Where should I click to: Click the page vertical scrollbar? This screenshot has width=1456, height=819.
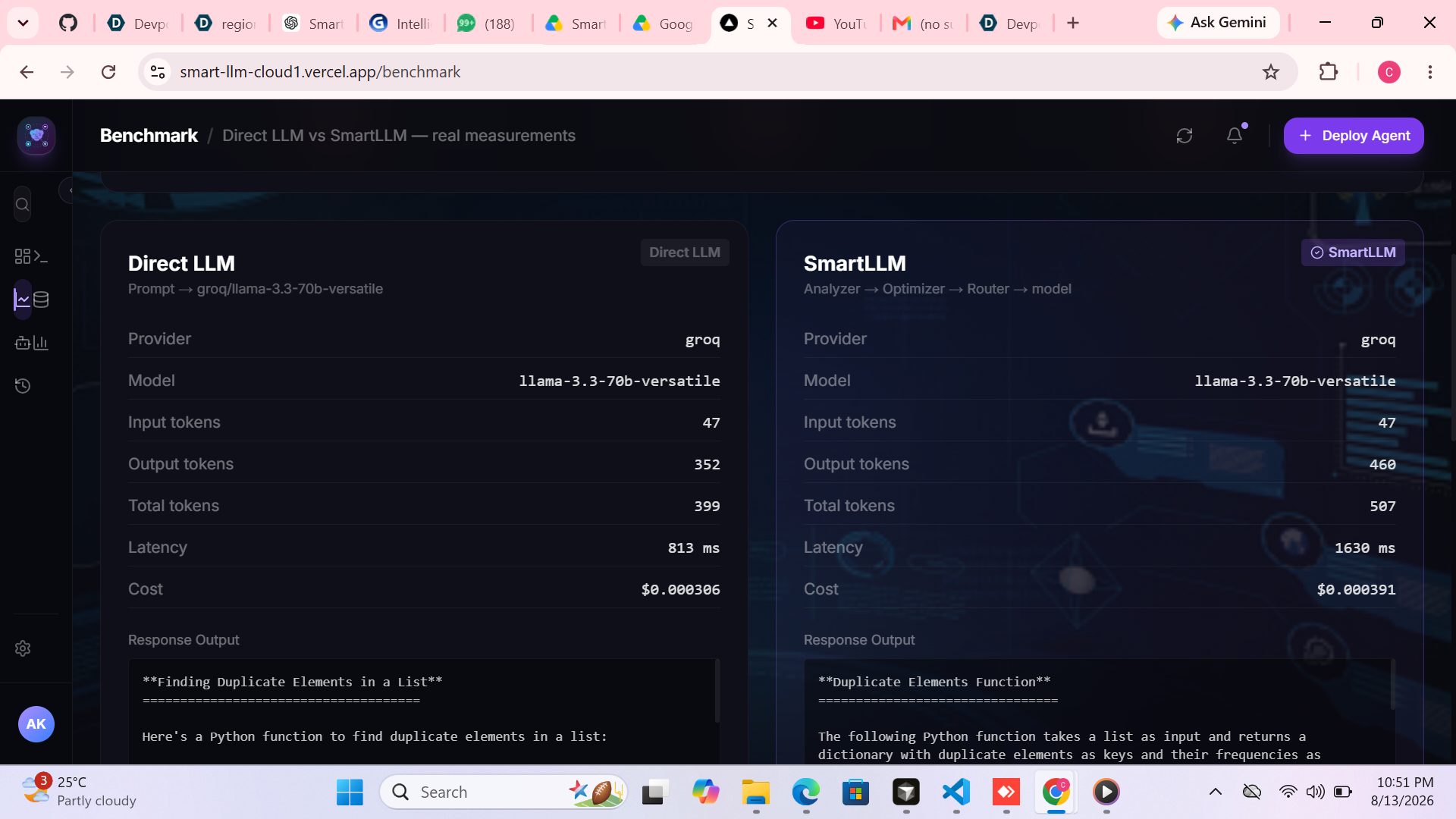pos(1452,349)
